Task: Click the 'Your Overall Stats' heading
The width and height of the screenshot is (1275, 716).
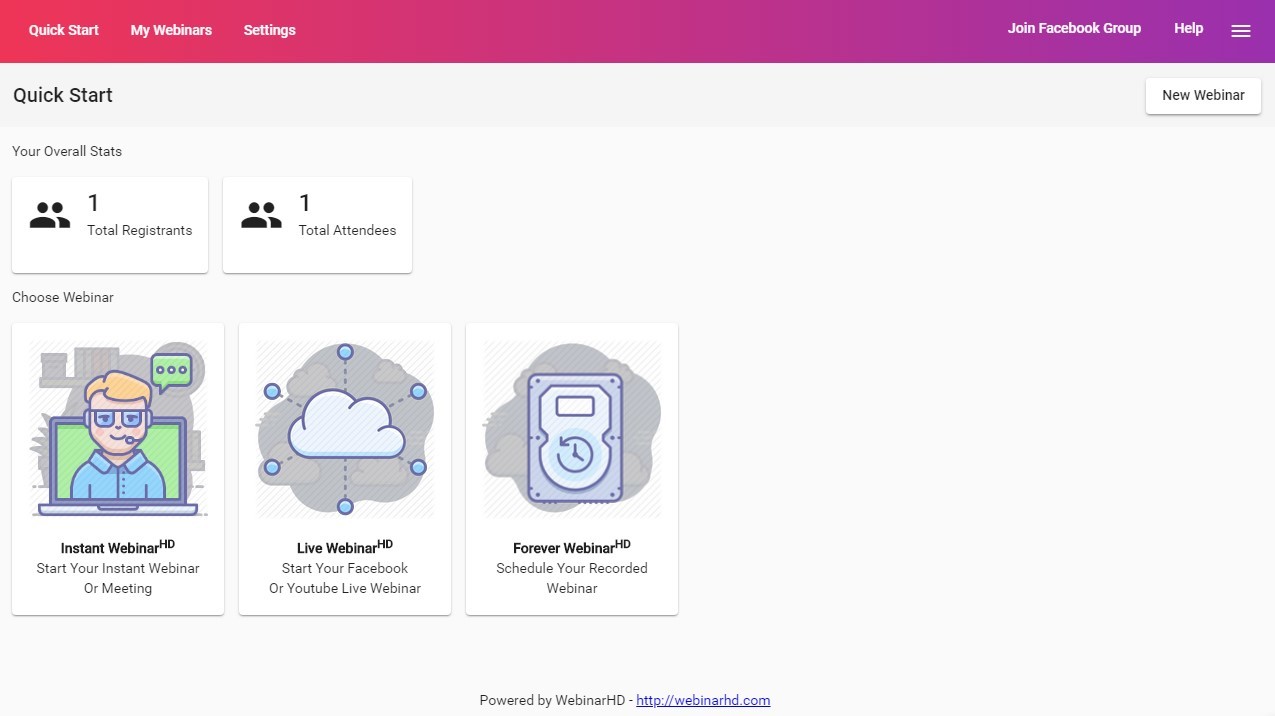Action: point(67,151)
